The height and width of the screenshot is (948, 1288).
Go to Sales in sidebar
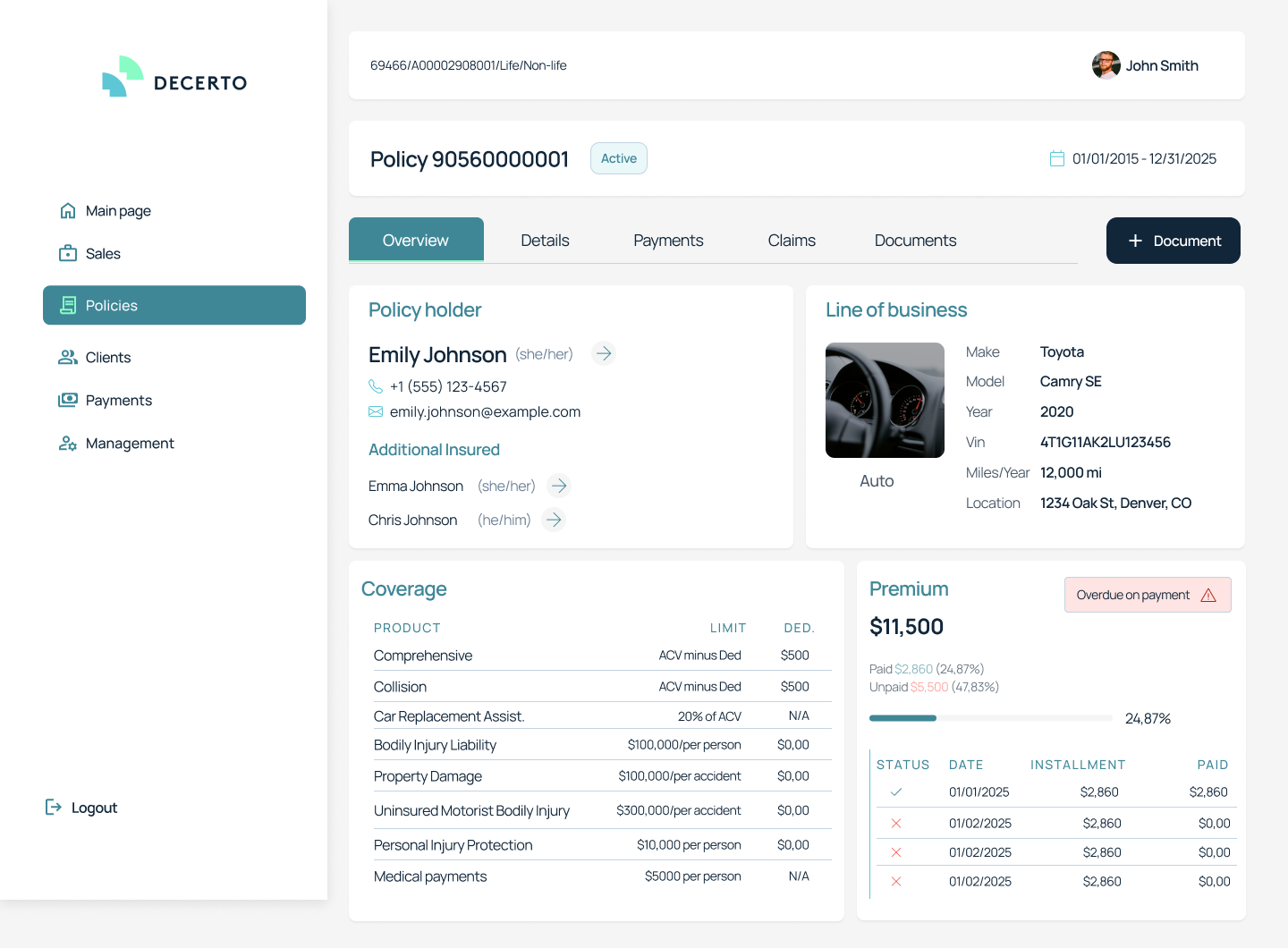coord(89,254)
